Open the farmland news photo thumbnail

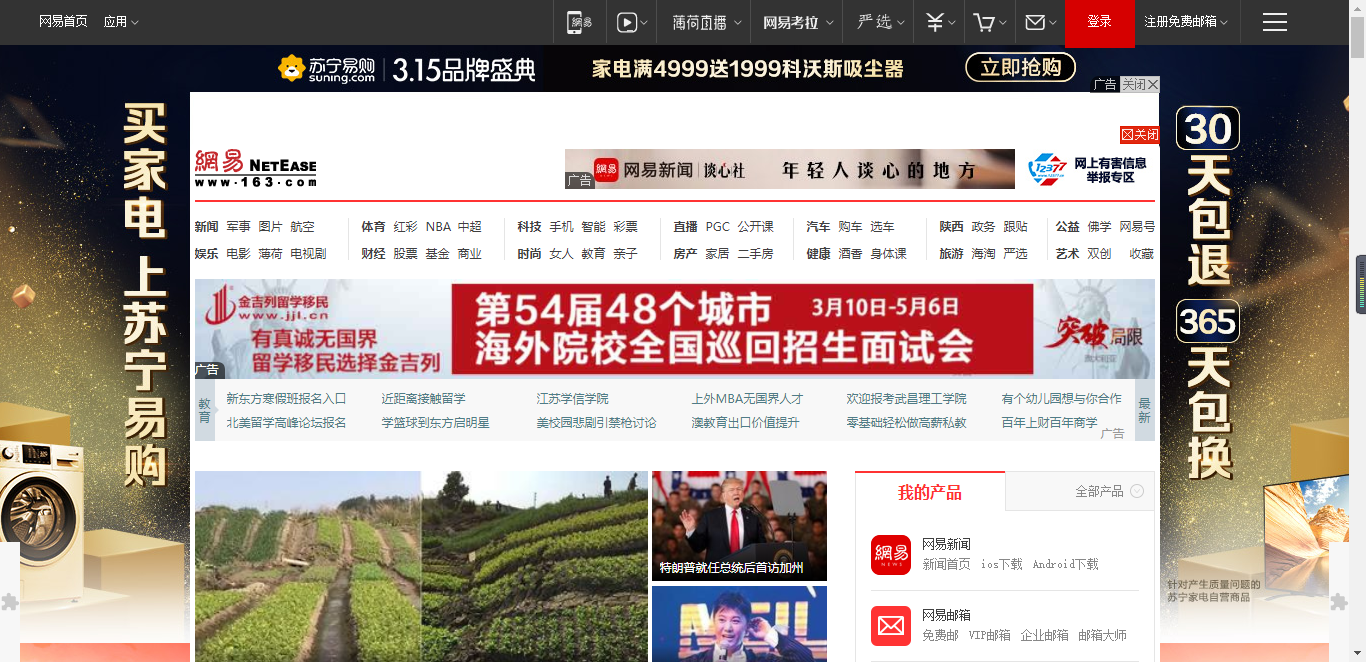[x=421, y=566]
